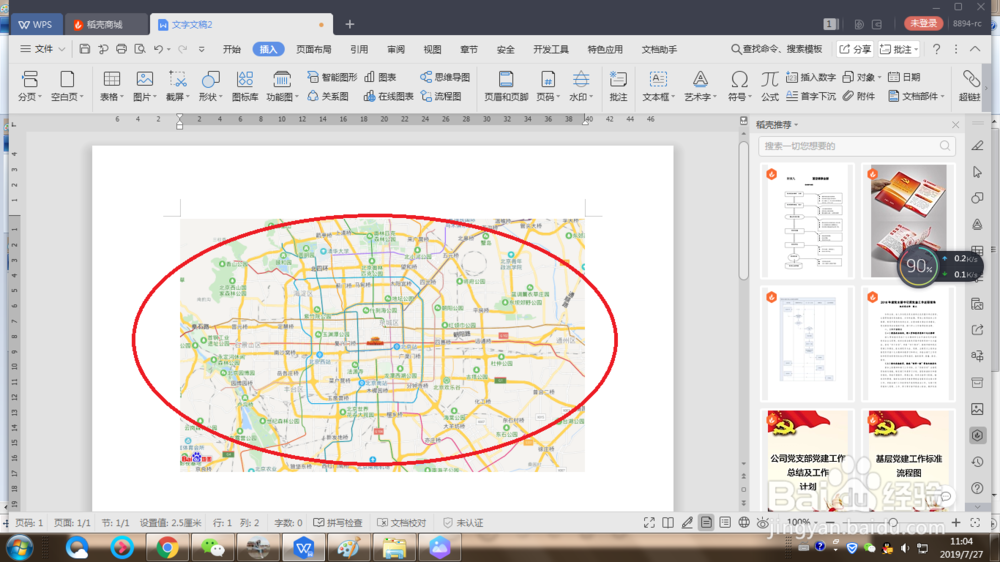
Task: Click the Save icon in quick toolbar
Action: [84, 49]
